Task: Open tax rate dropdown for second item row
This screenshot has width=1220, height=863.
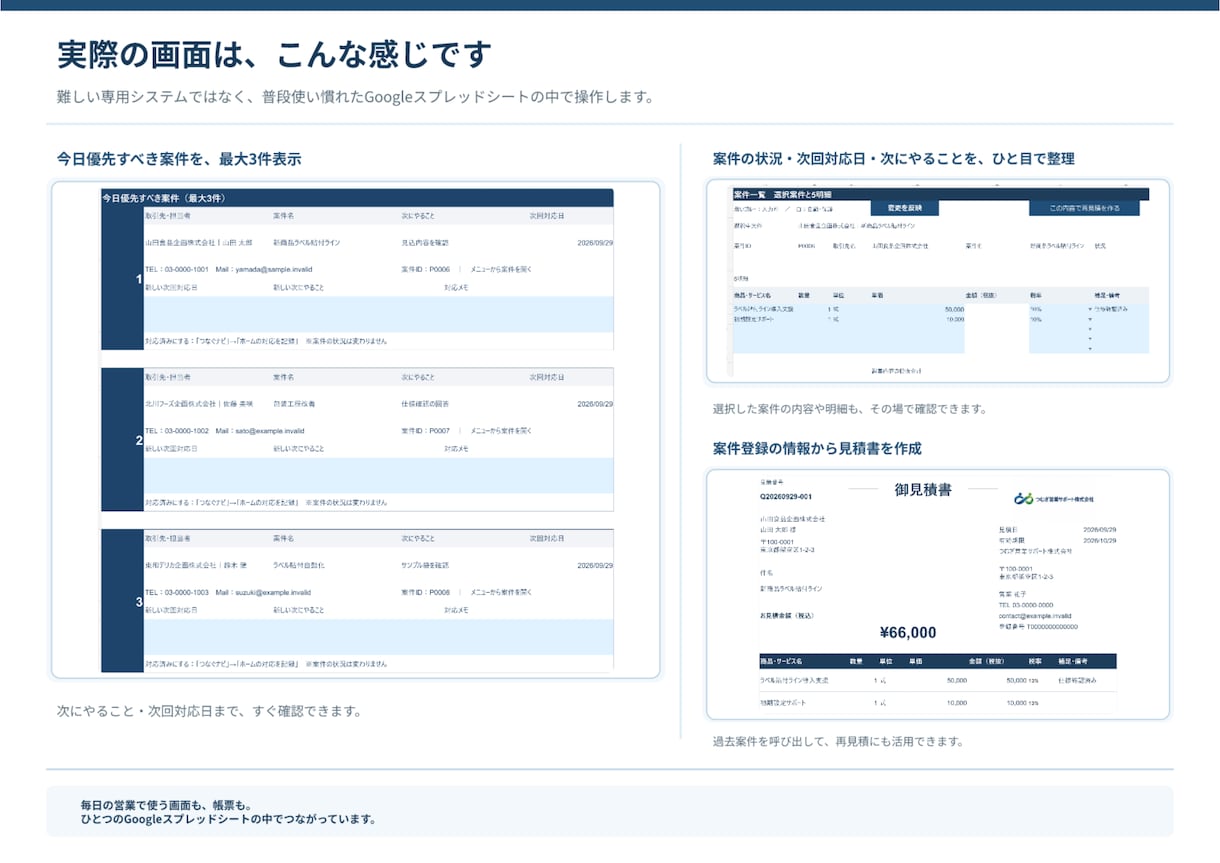Action: click(x=1091, y=319)
